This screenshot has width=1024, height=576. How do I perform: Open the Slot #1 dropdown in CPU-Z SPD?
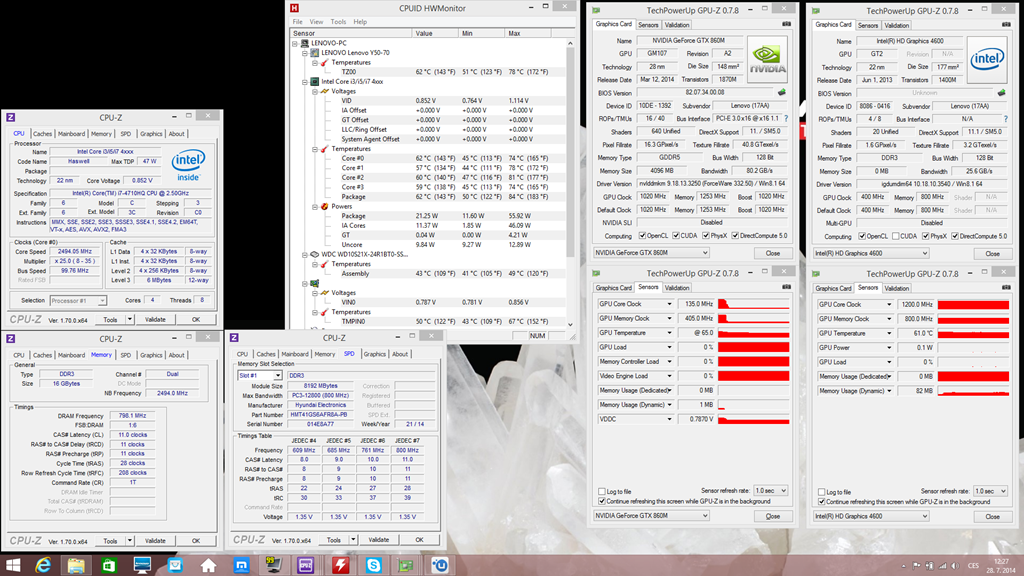tap(257, 375)
